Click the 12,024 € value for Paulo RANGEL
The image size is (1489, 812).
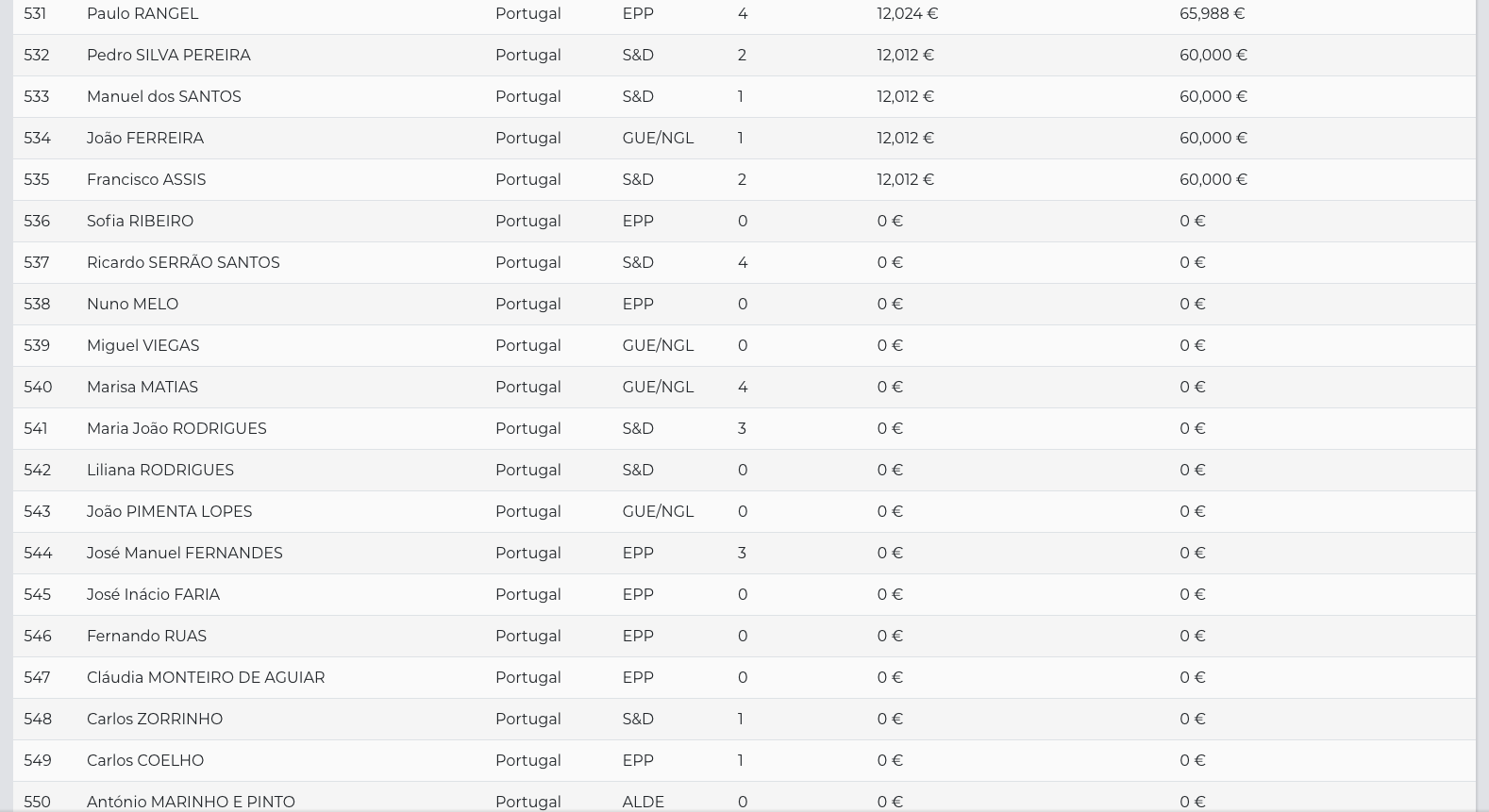(x=907, y=14)
